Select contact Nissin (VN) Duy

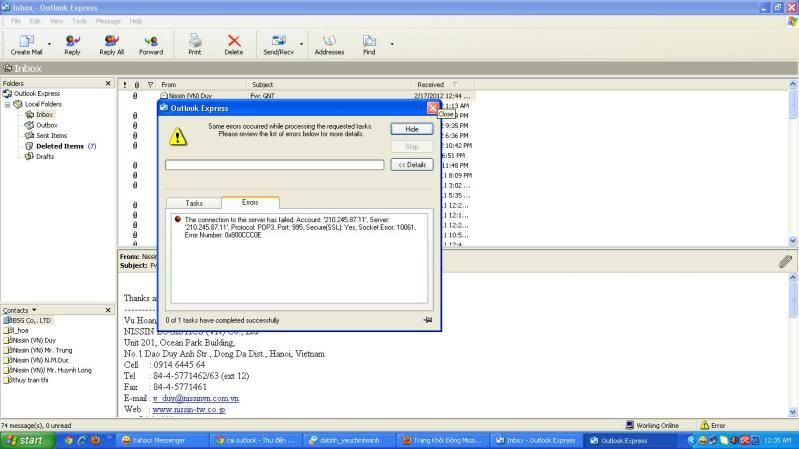(x=30, y=340)
